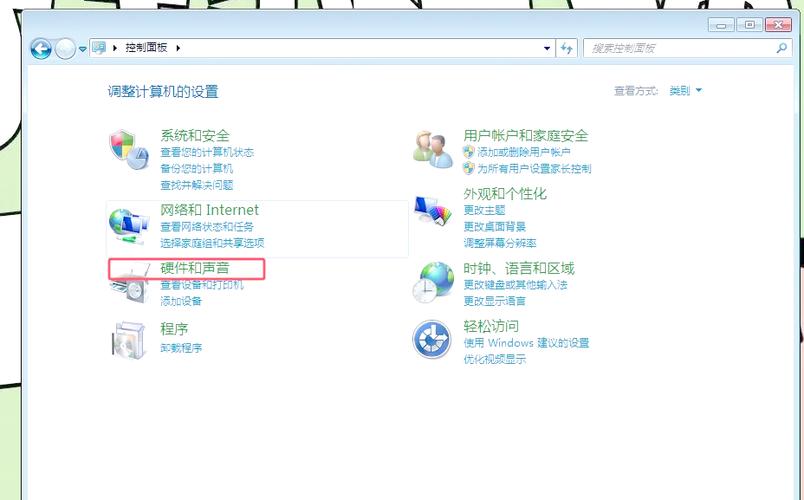Click the 硬件和声音 printer icon
Viewport: 804px width, 500px height.
coord(127,285)
